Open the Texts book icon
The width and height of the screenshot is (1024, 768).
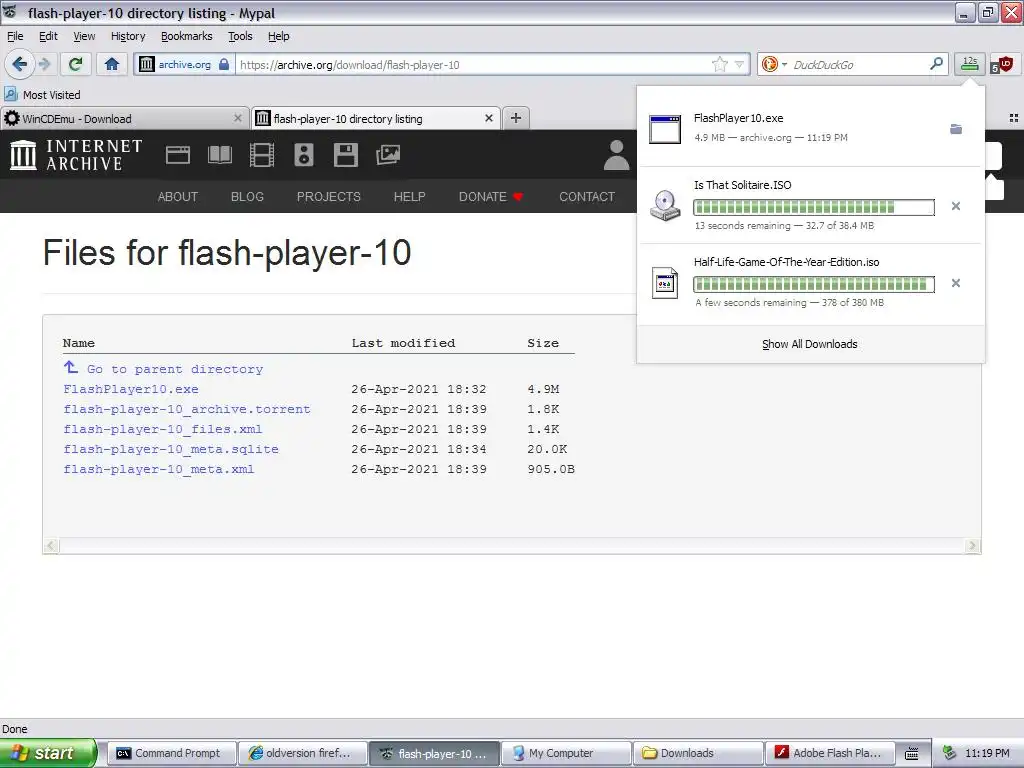pos(219,155)
